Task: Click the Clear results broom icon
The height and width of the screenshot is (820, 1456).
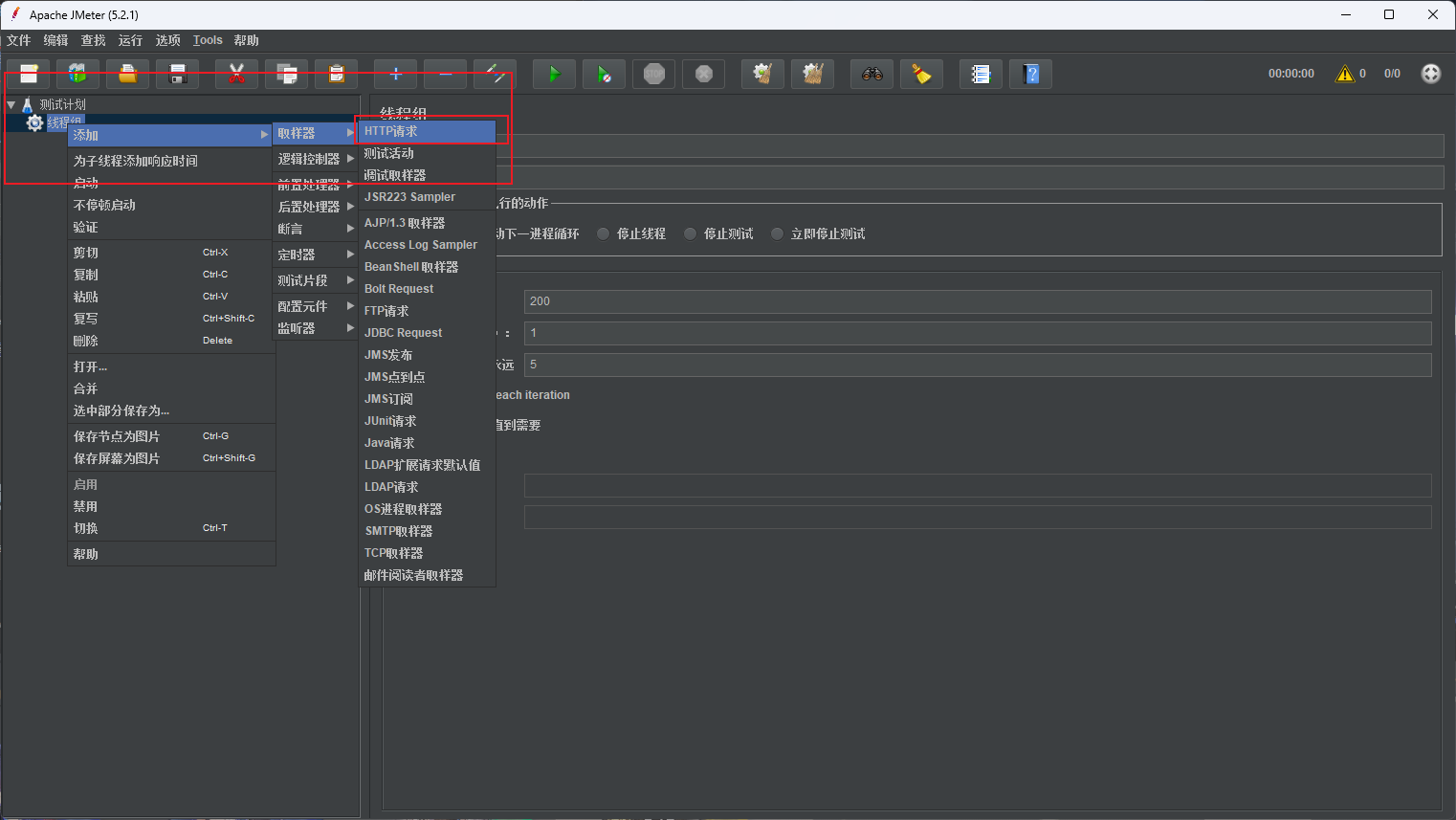Action: pyautogui.click(x=762, y=74)
